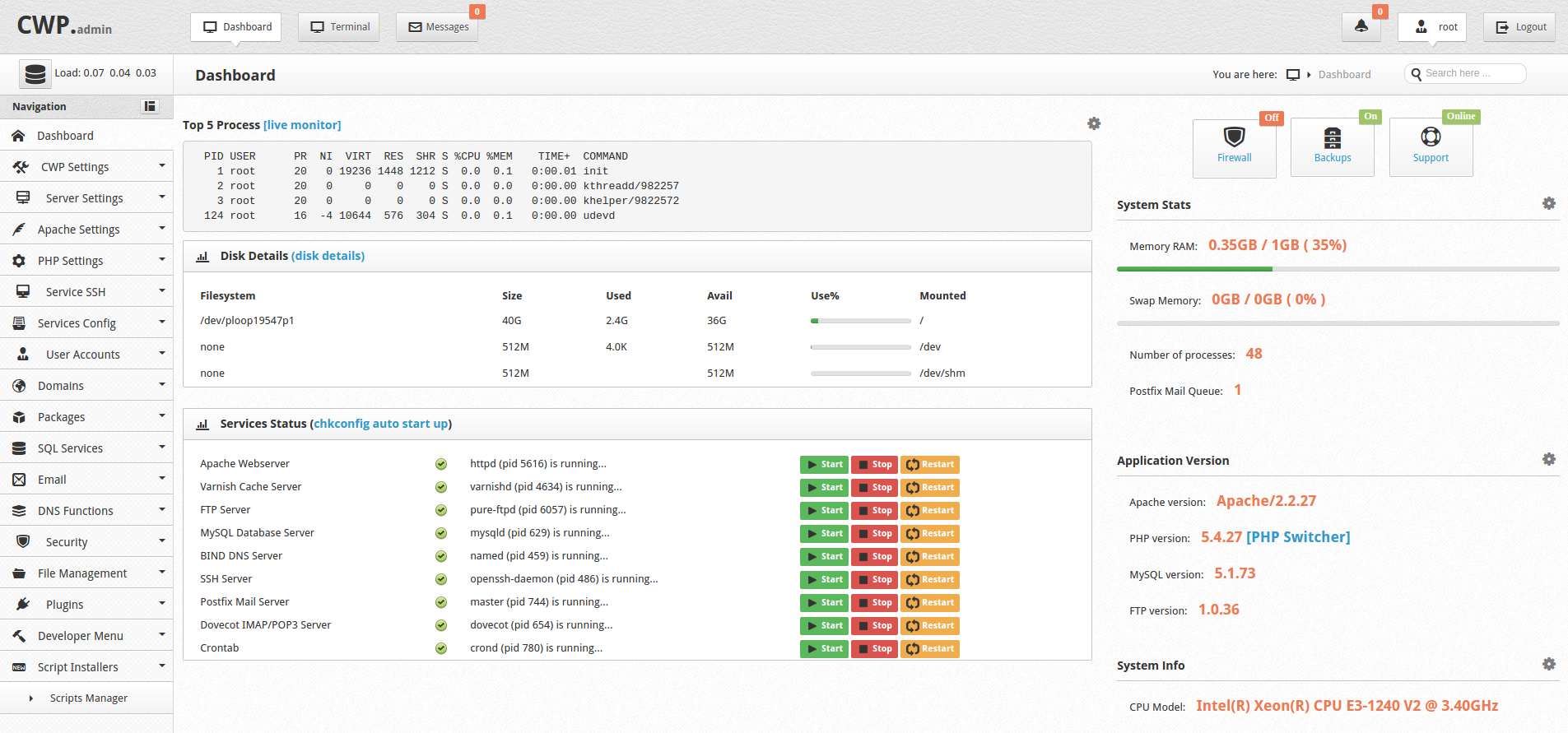The image size is (1568, 733).
Task: Open the live monitor link
Action: (x=302, y=125)
